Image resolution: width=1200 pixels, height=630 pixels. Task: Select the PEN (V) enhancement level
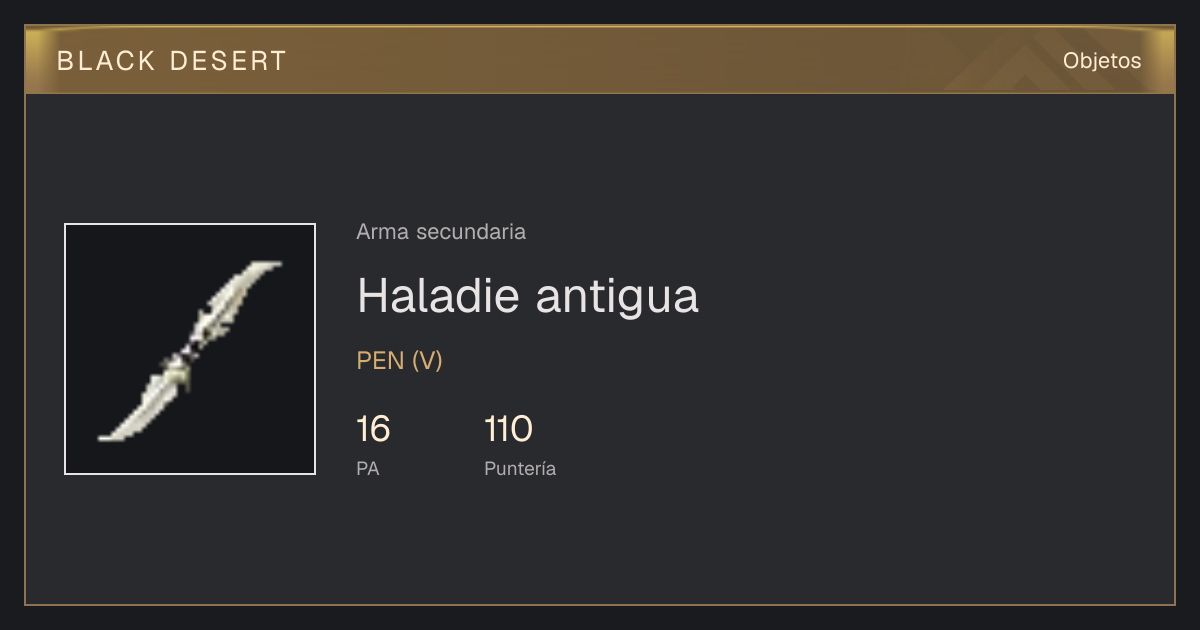pos(400,361)
